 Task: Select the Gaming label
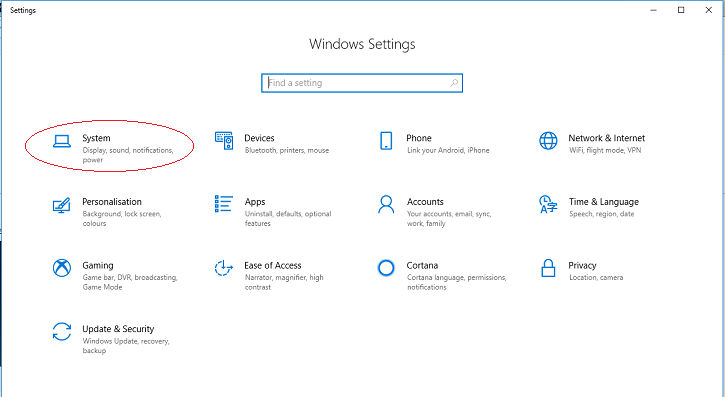98,266
